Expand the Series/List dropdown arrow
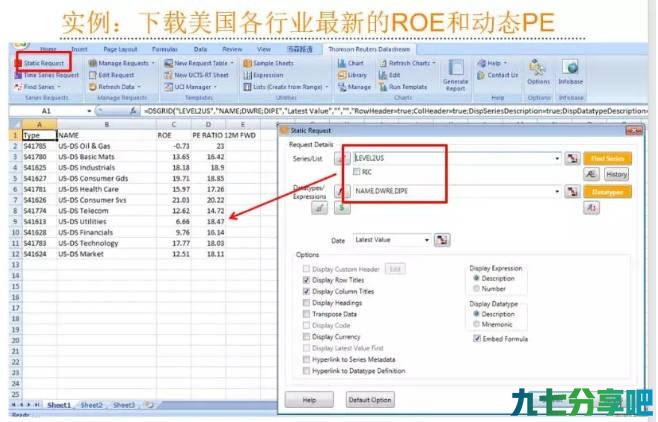This screenshot has height=422, width=658. tap(557, 159)
